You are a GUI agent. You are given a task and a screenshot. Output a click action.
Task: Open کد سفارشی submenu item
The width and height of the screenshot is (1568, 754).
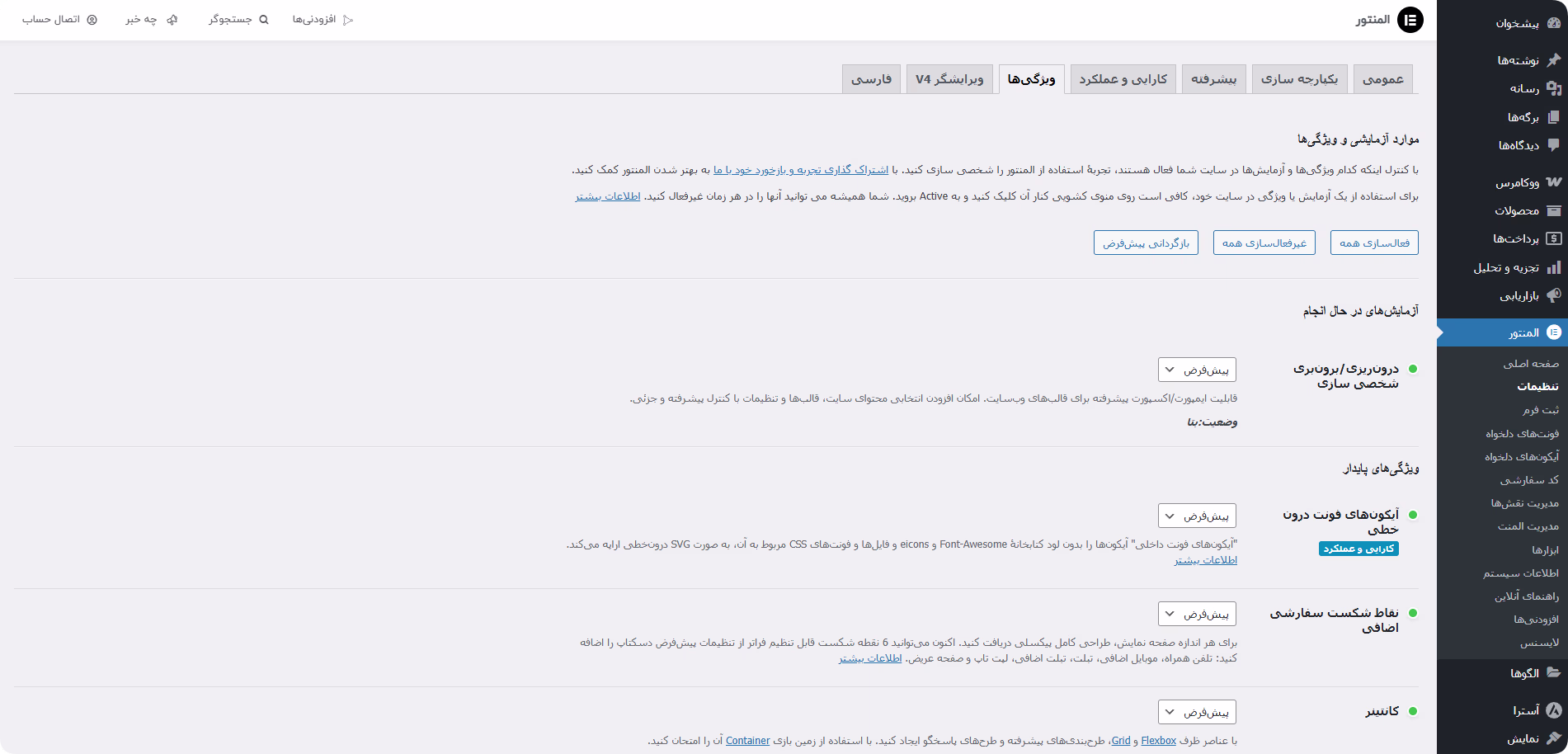point(1529,480)
